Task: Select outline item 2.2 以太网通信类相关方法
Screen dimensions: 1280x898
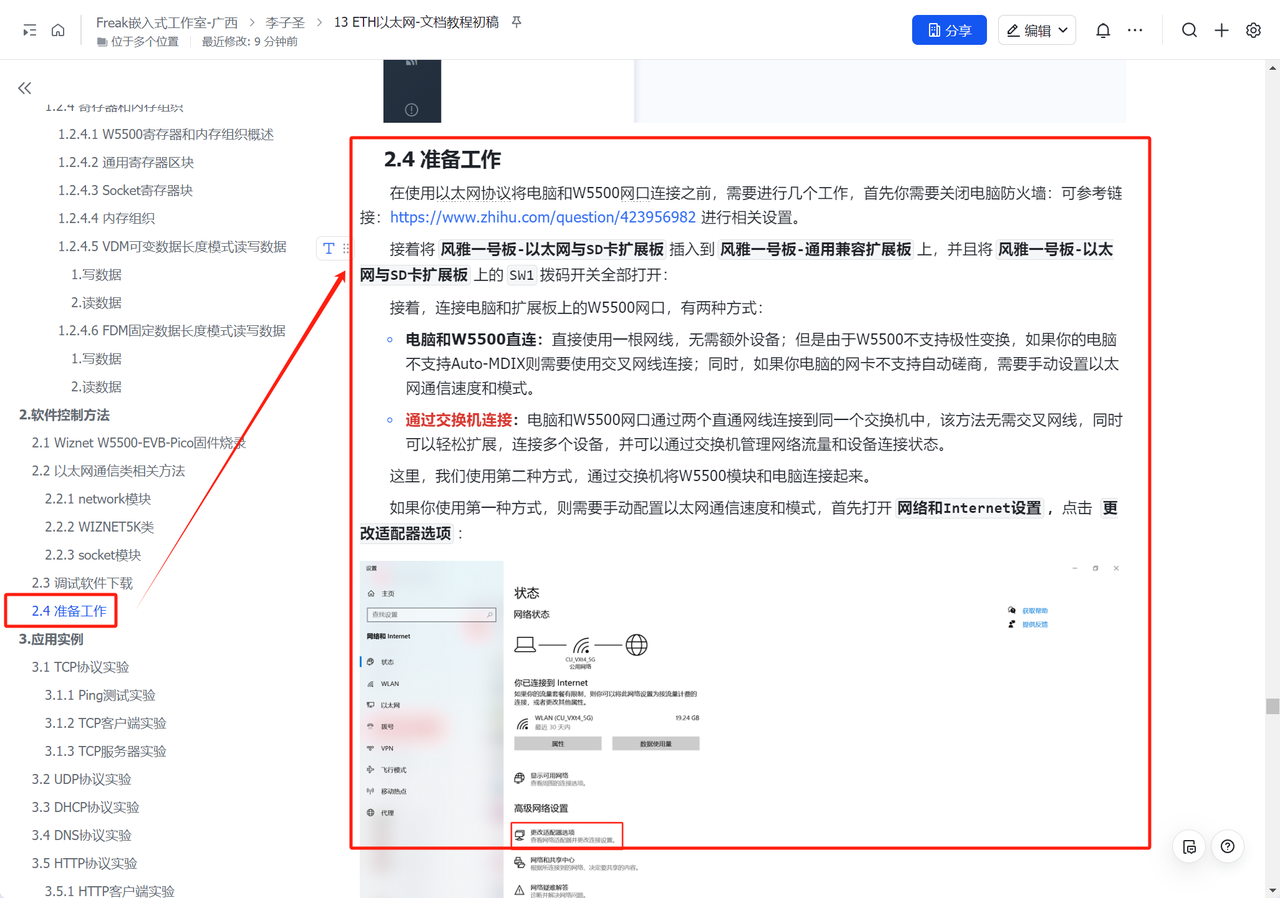Action: pyautogui.click(x=108, y=470)
